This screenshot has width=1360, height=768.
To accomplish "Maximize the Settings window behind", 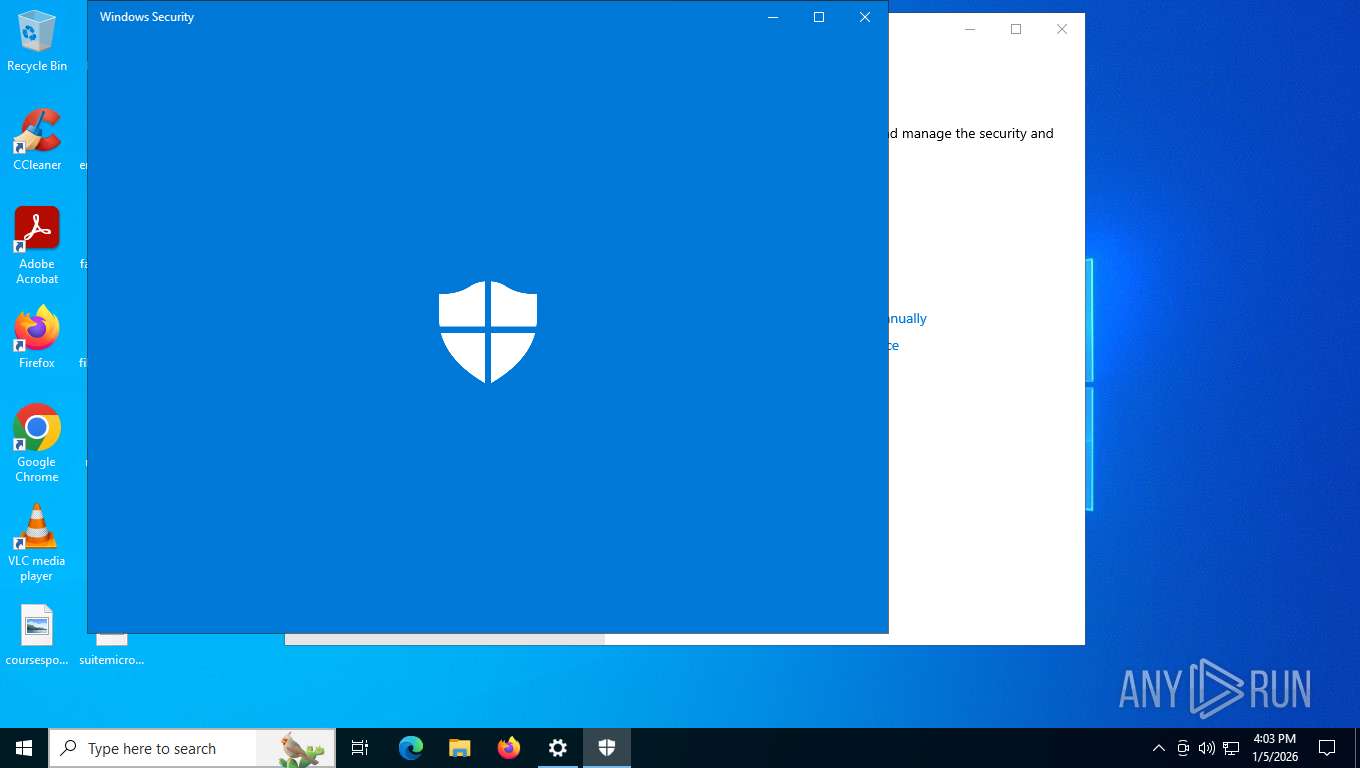I will click(1016, 29).
